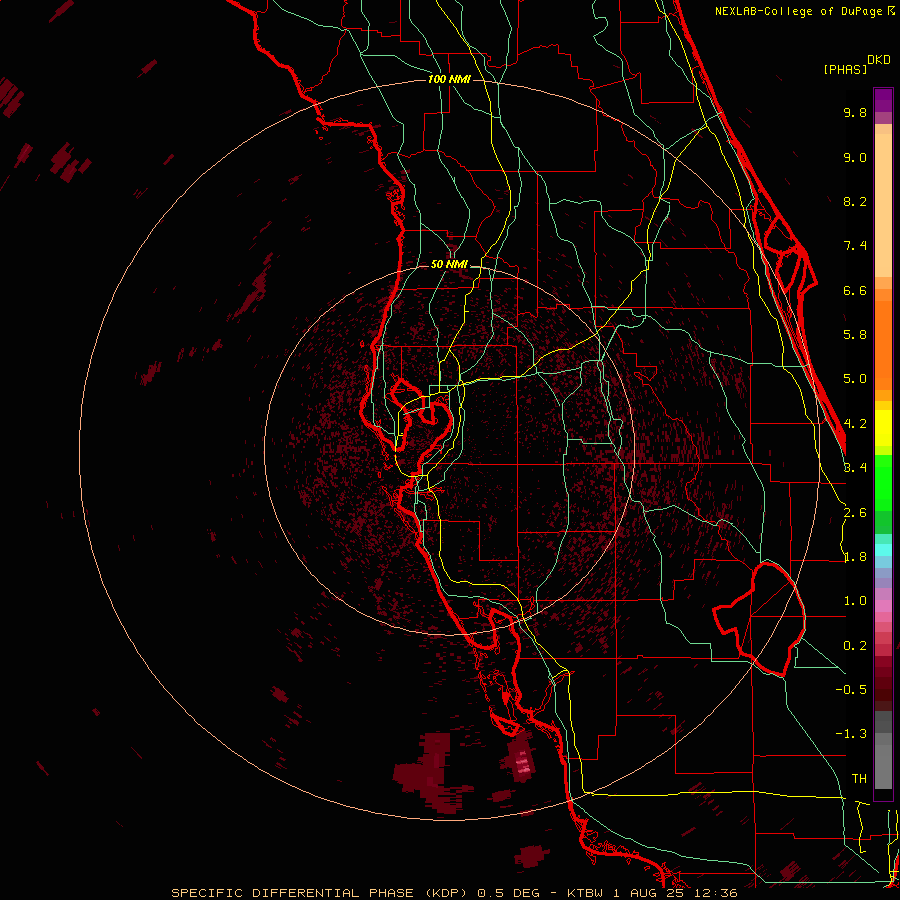Select the 9.8 value on the color scale
The width and height of the screenshot is (900, 900).
[855, 112]
